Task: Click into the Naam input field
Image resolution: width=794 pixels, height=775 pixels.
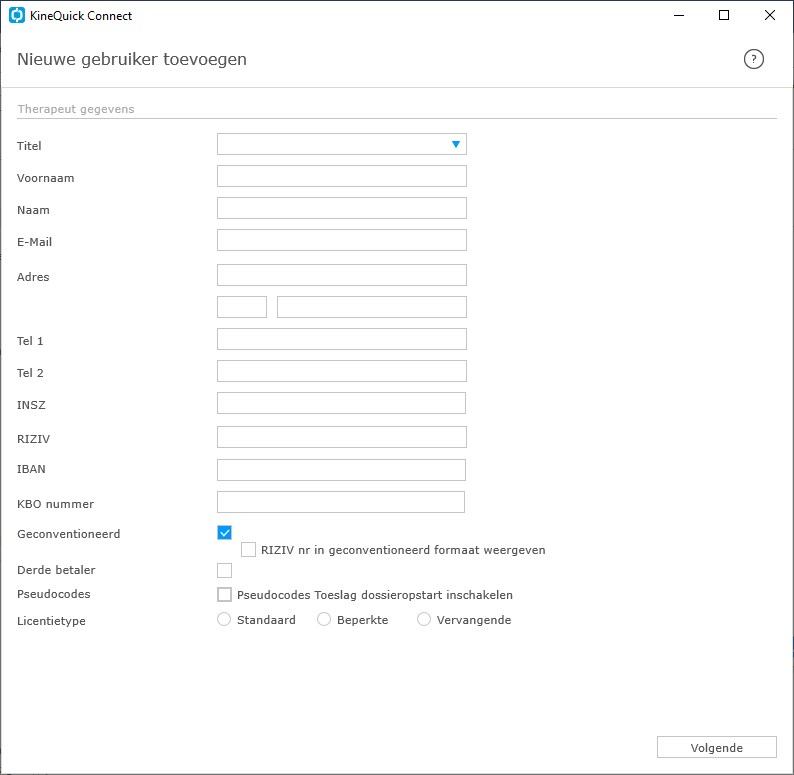Action: 342,208
